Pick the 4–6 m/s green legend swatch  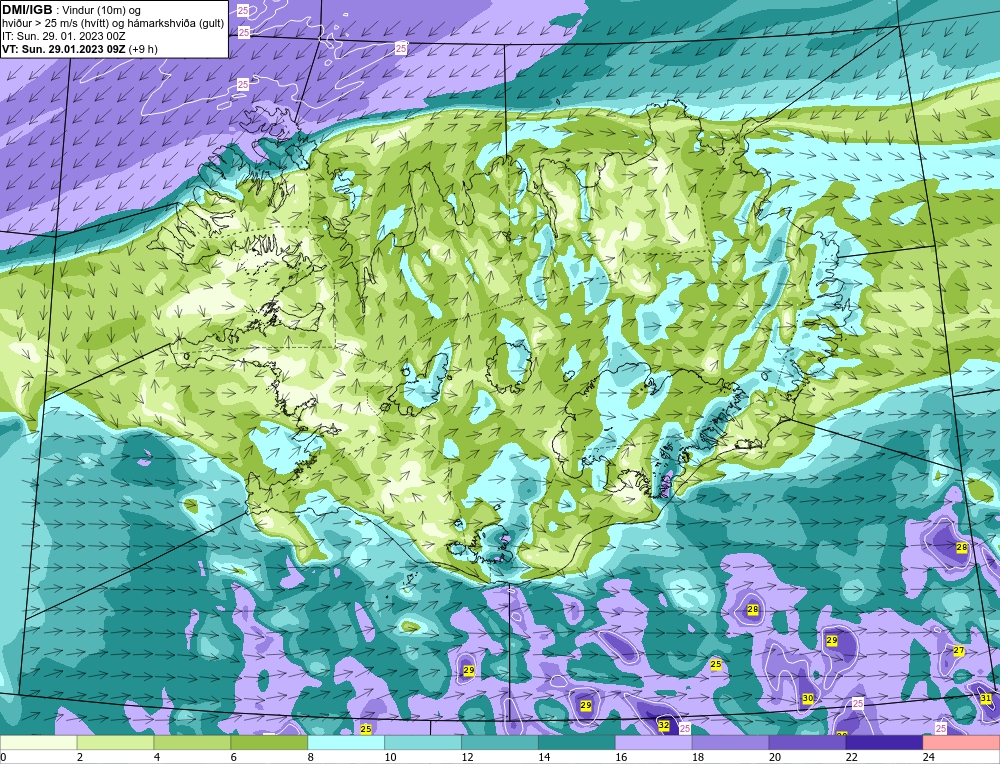click(x=192, y=743)
